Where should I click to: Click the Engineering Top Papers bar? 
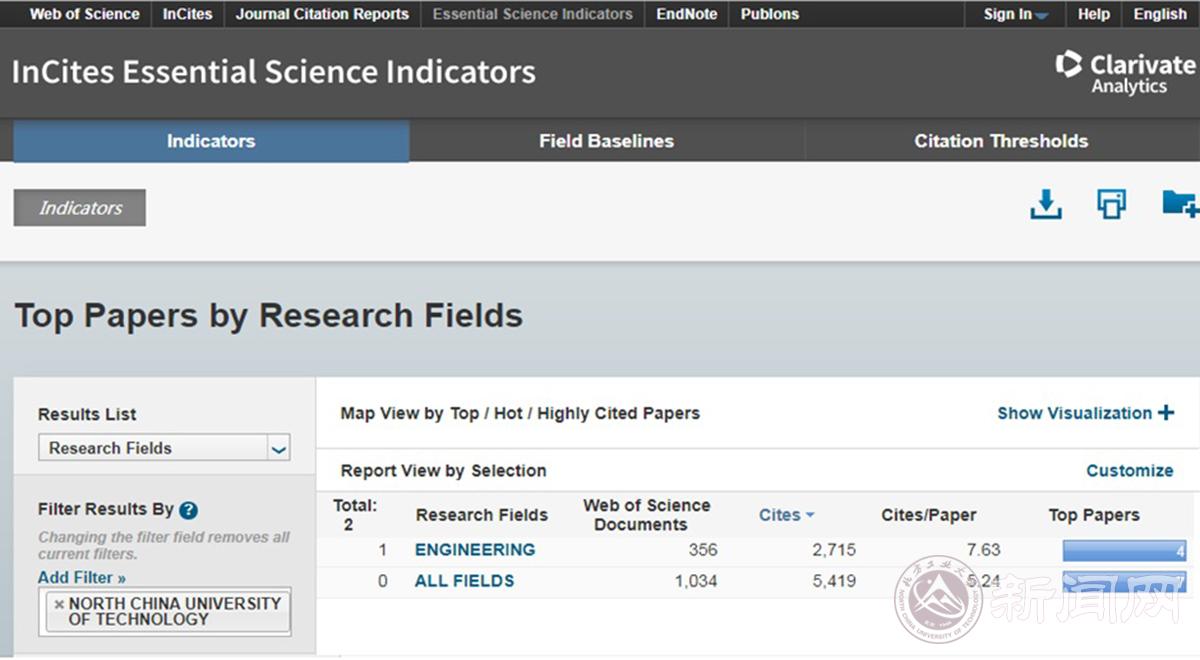[1123, 551]
